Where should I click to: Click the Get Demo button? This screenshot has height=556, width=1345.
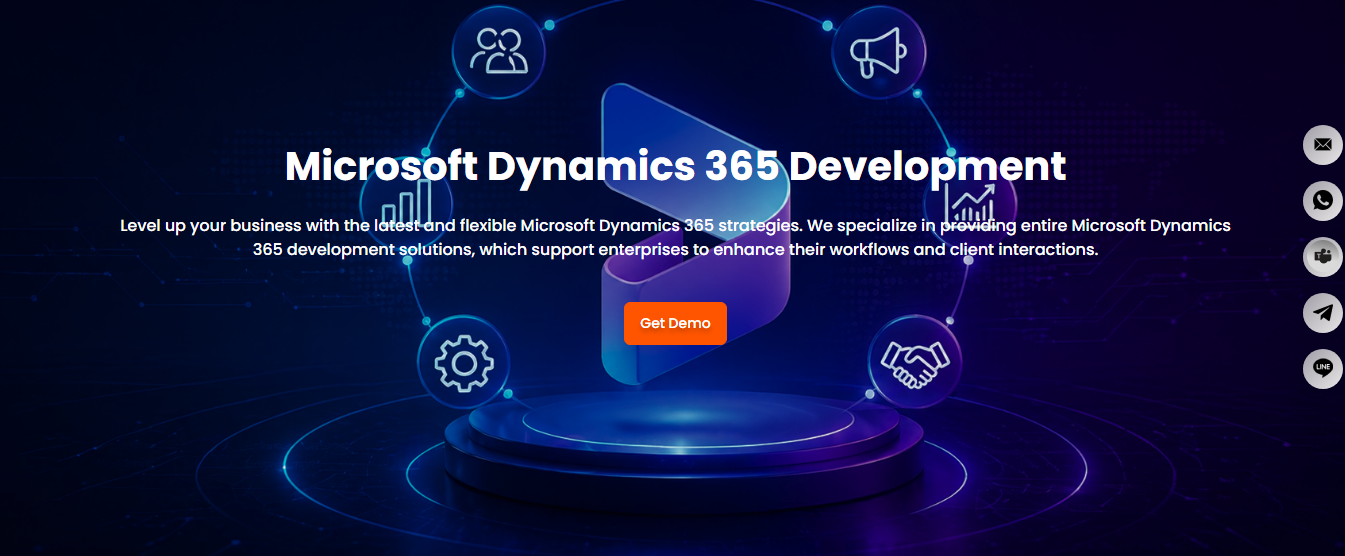click(675, 323)
